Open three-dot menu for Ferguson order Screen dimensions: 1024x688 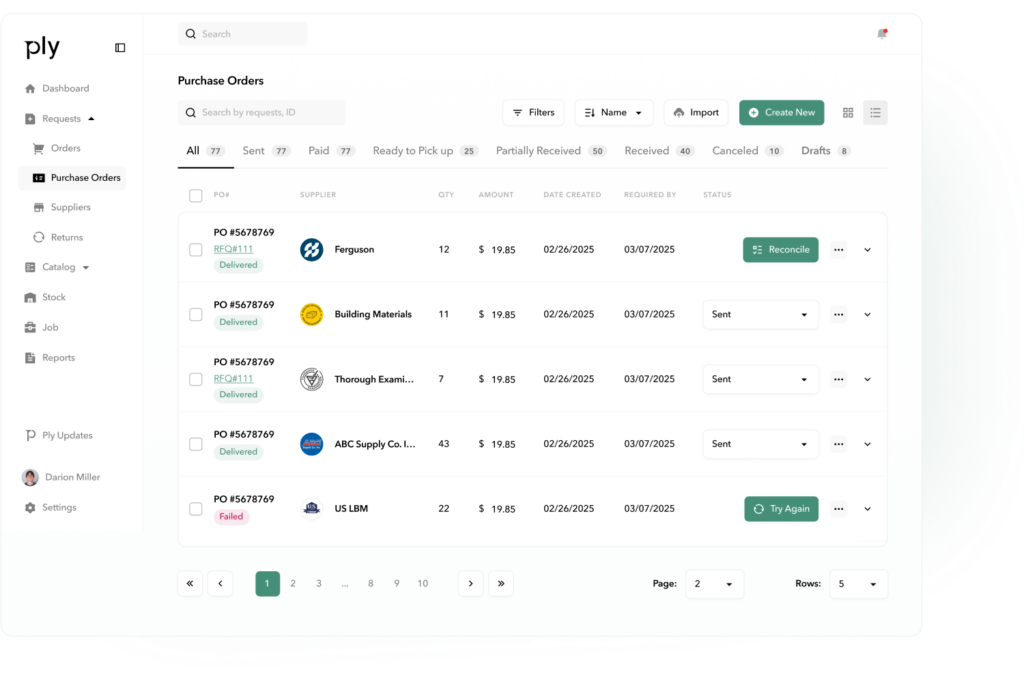838,250
